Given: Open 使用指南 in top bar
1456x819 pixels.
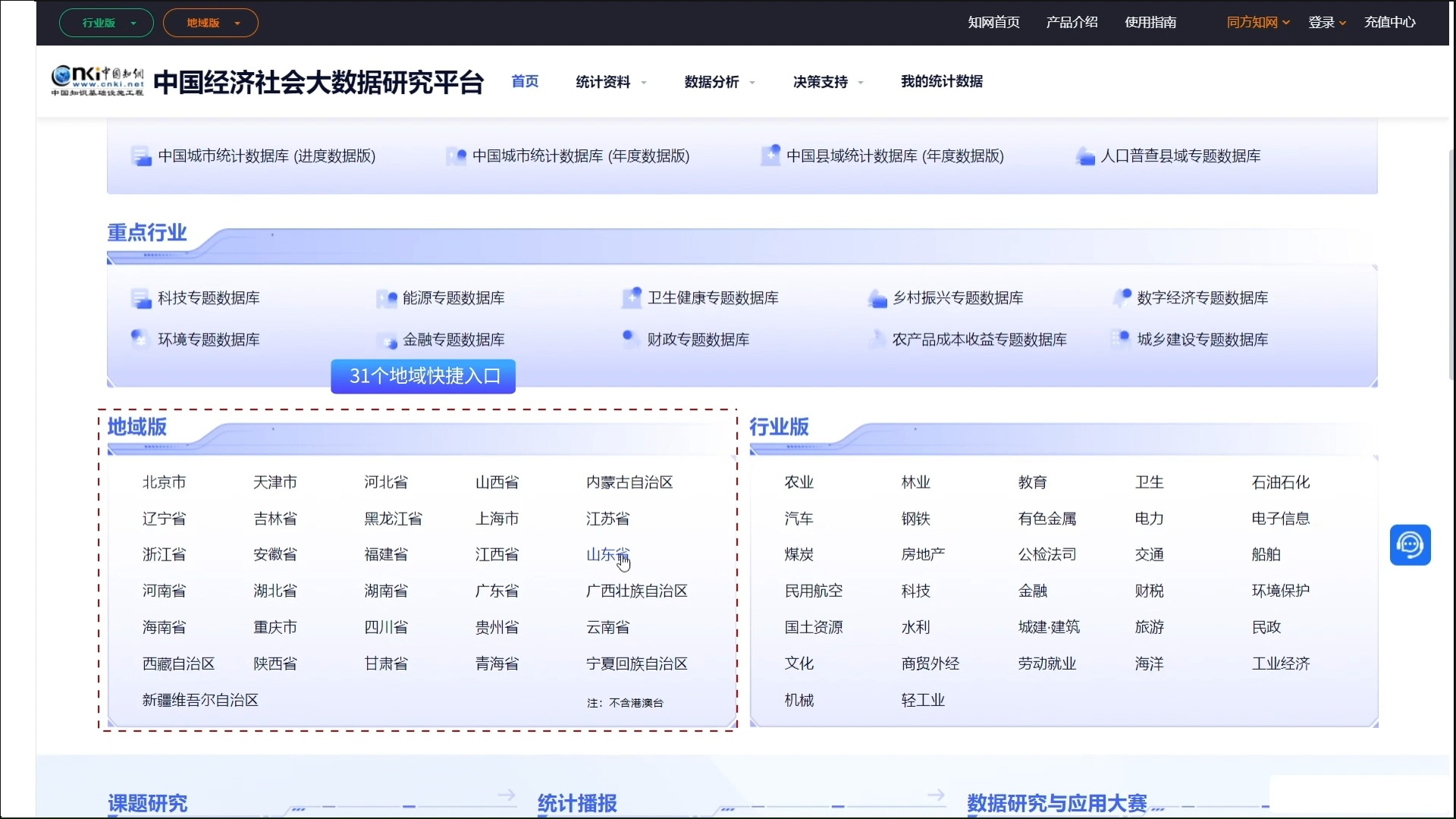Looking at the screenshot, I should 1150,23.
